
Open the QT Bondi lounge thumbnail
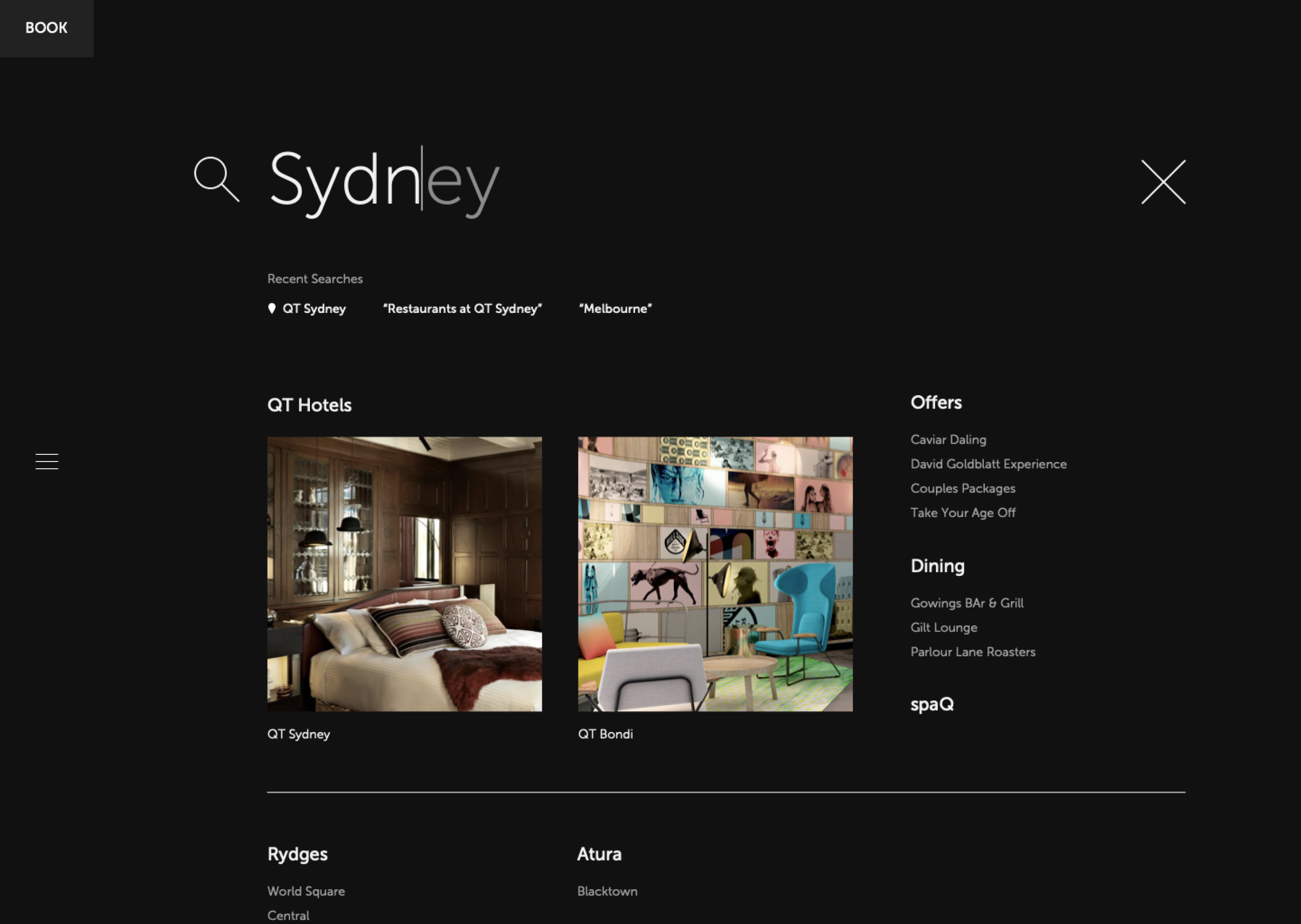pyautogui.click(x=715, y=573)
